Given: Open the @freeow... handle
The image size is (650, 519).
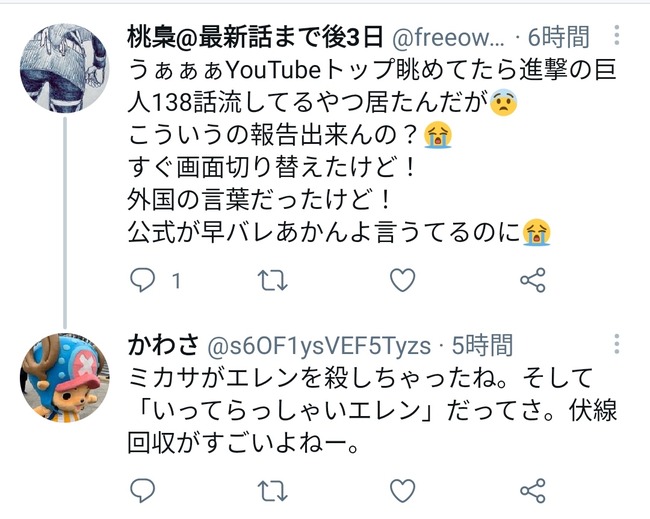Looking at the screenshot, I should [x=448, y=37].
